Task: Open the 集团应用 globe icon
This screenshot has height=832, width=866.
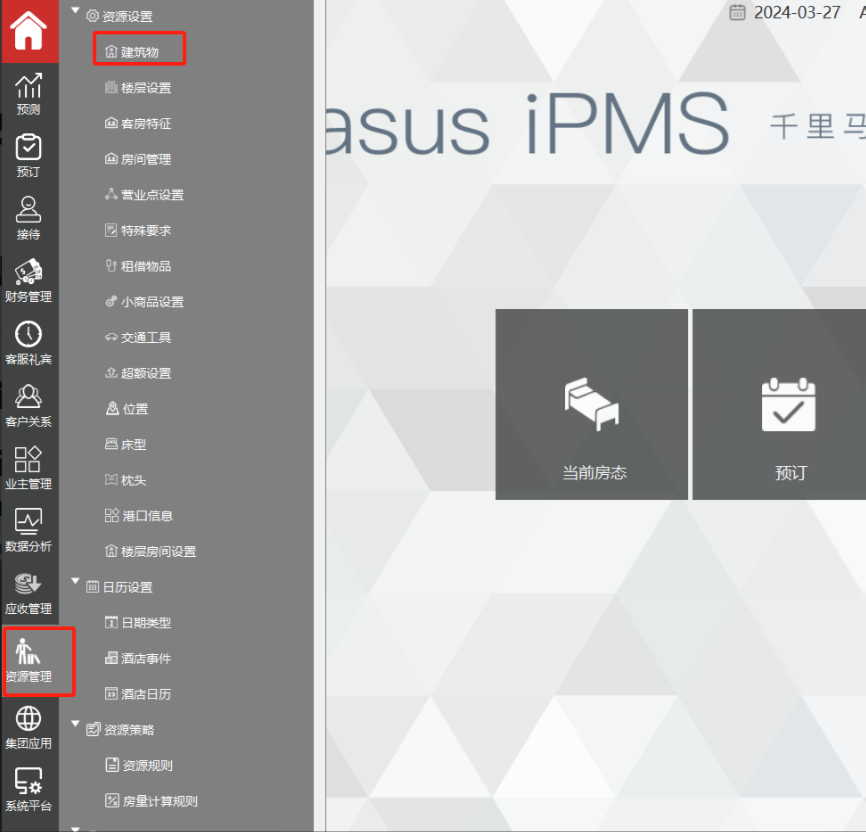Action: 29,726
